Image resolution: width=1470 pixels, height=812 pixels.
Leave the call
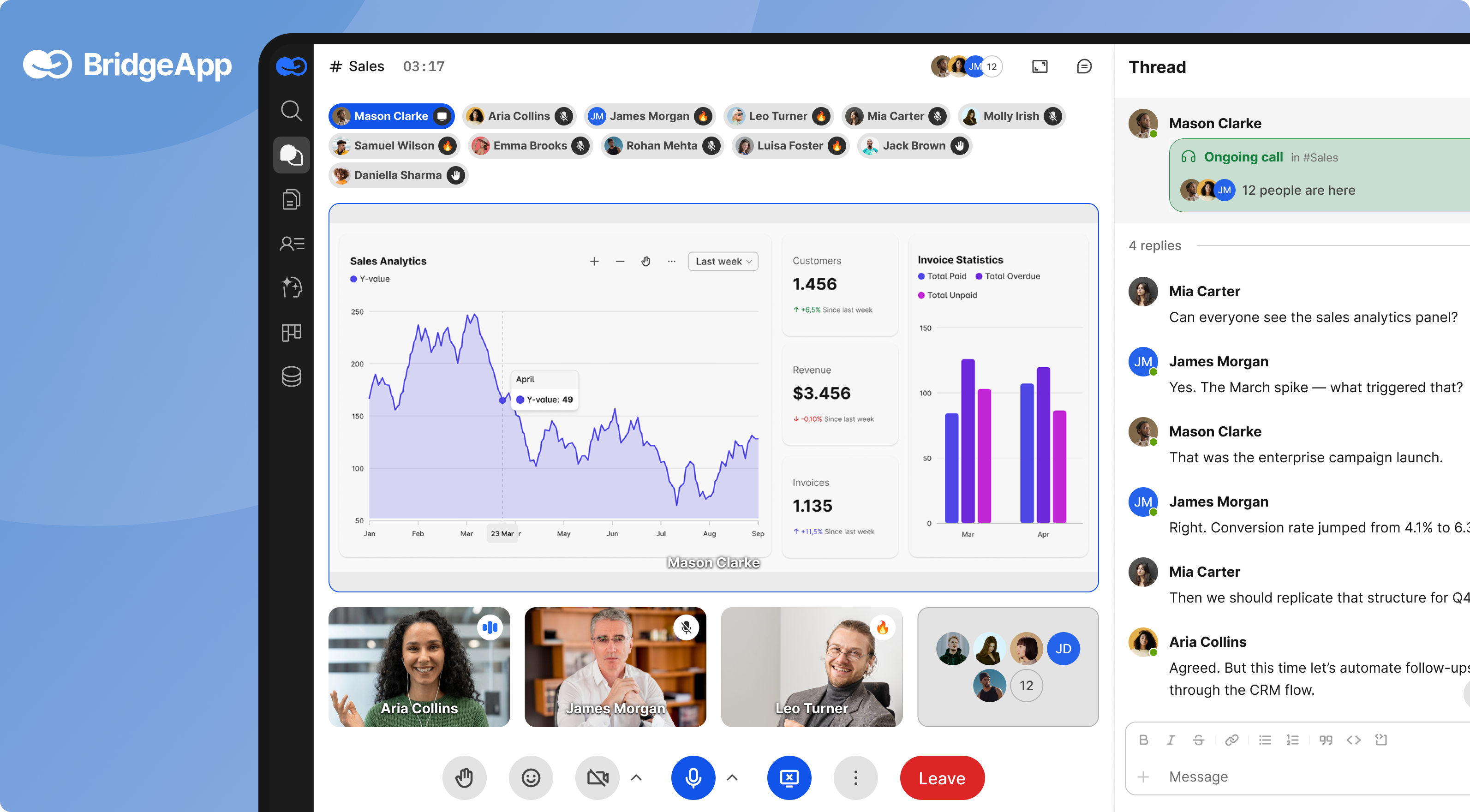[x=942, y=777]
